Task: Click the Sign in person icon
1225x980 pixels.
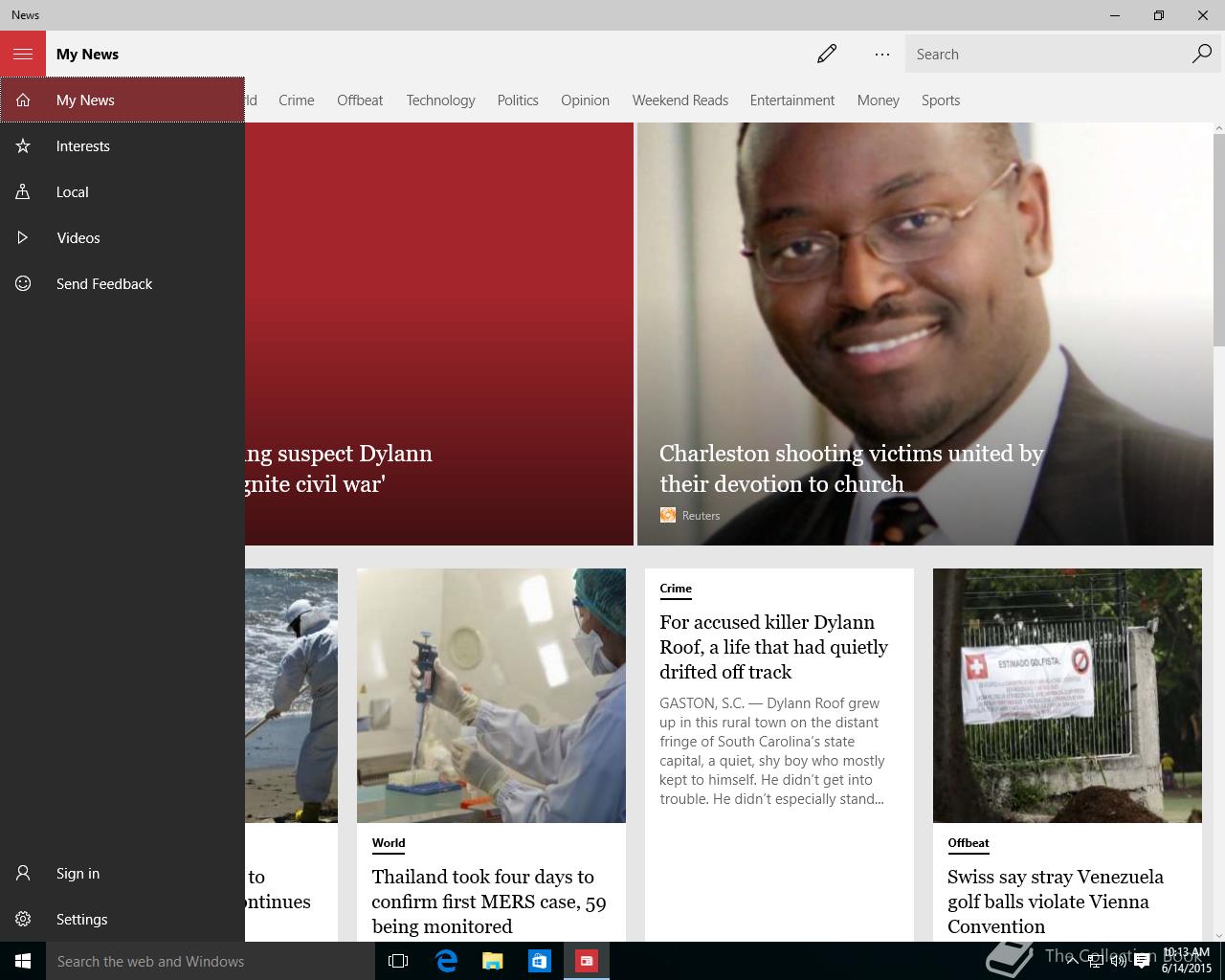Action: pos(23,873)
